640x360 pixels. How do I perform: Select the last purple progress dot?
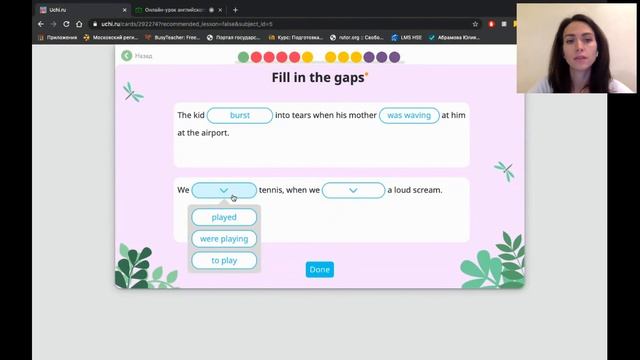pyautogui.click(x=395, y=57)
